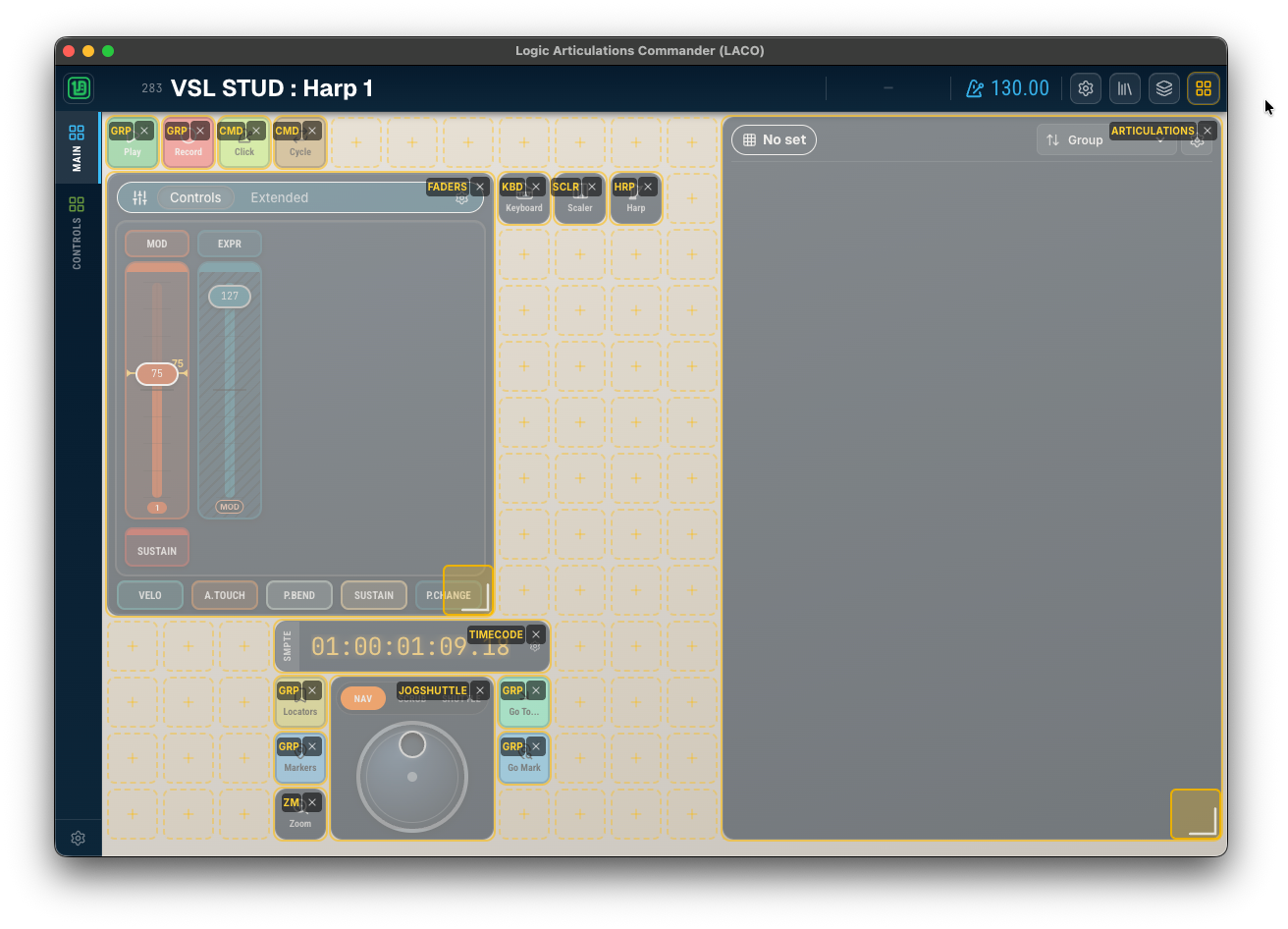1288x929 pixels.
Task: Click the MOD fader label button
Action: pos(157,244)
